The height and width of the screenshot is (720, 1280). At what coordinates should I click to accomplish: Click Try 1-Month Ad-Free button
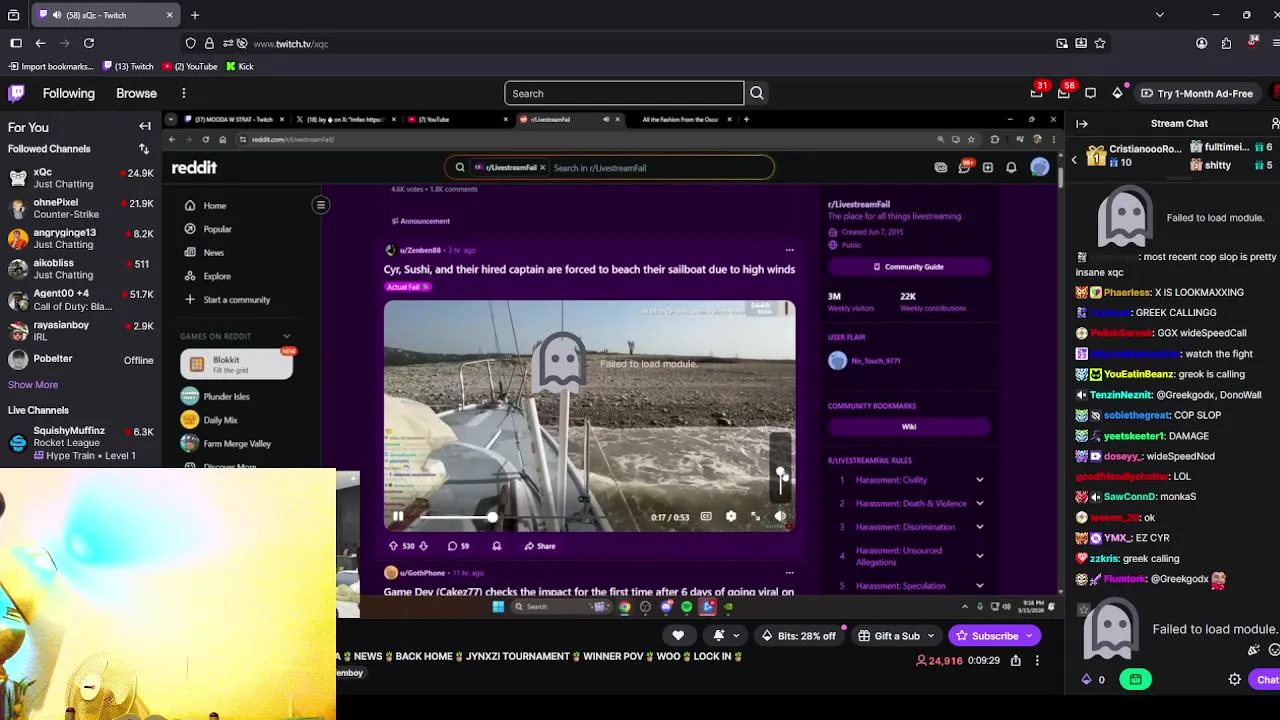coord(1196,93)
